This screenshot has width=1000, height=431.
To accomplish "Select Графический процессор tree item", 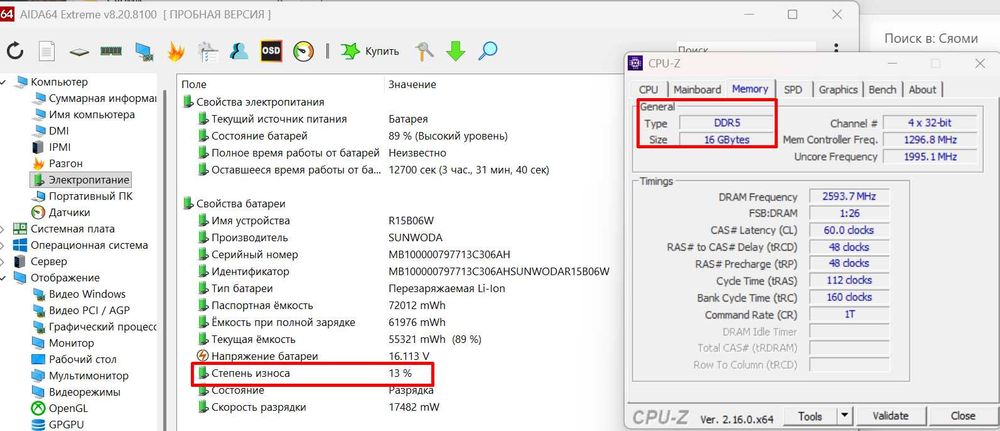I will [x=94, y=327].
